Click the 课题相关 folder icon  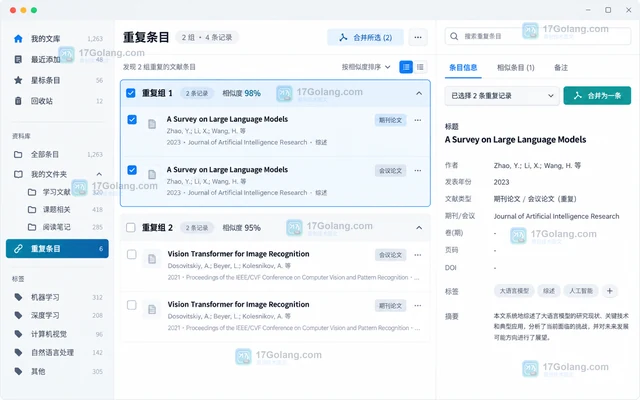tap(32, 209)
